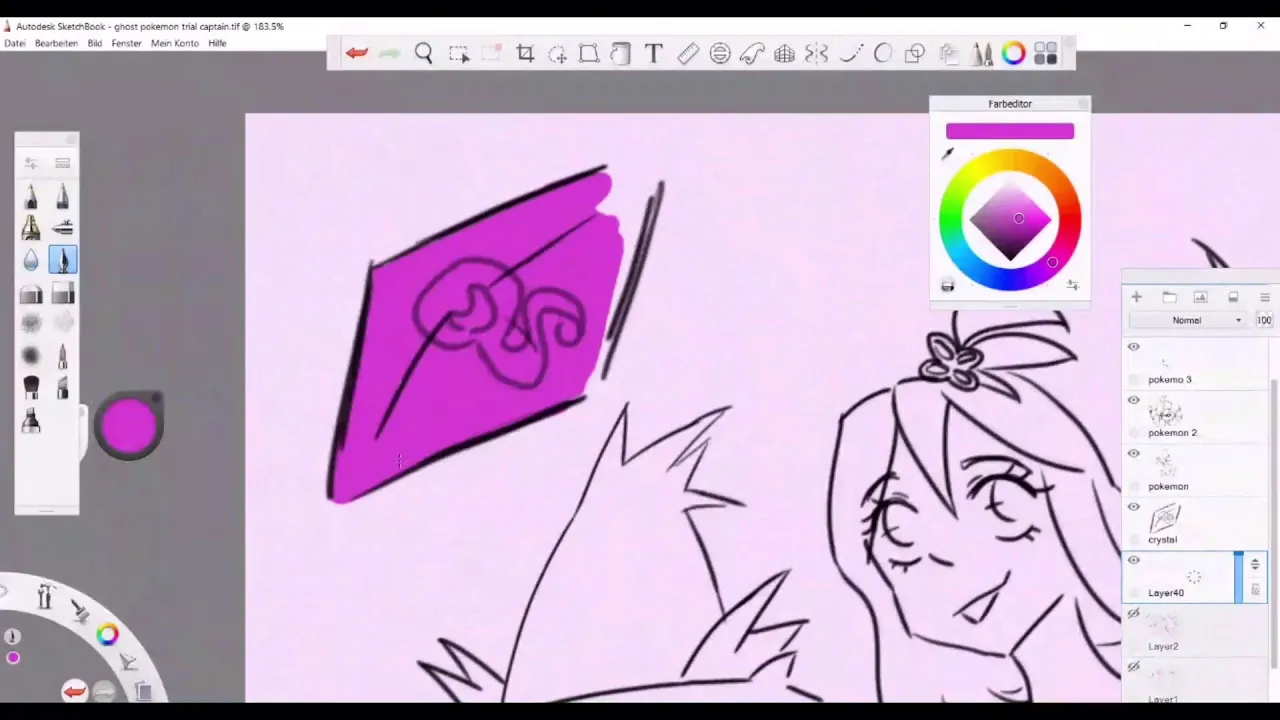Open the layer panel menu icon
The image size is (1280, 720).
(1265, 297)
